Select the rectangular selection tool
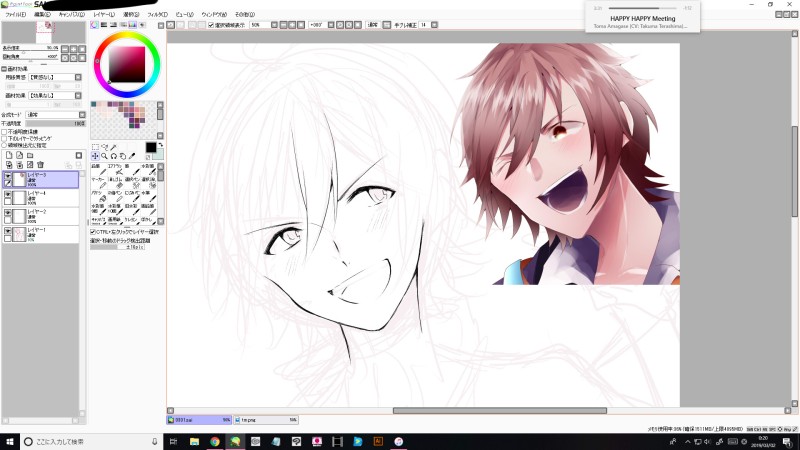 pos(95,147)
